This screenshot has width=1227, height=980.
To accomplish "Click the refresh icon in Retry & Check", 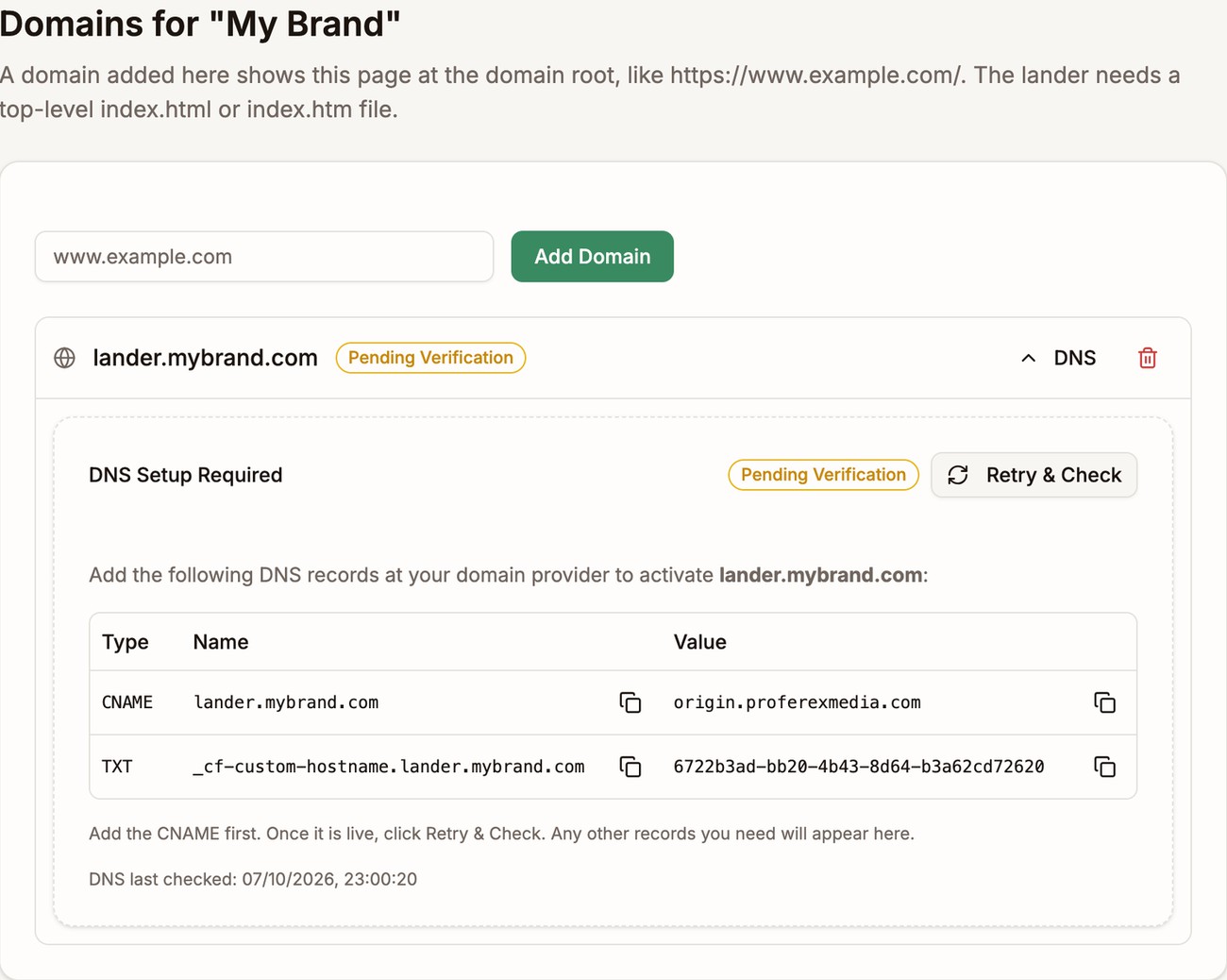I will tap(958, 475).
